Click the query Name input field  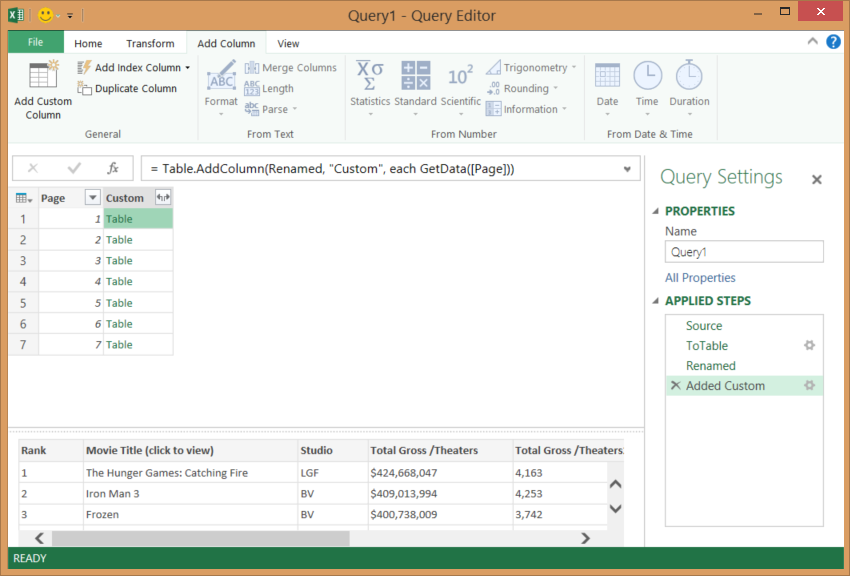[x=744, y=252]
